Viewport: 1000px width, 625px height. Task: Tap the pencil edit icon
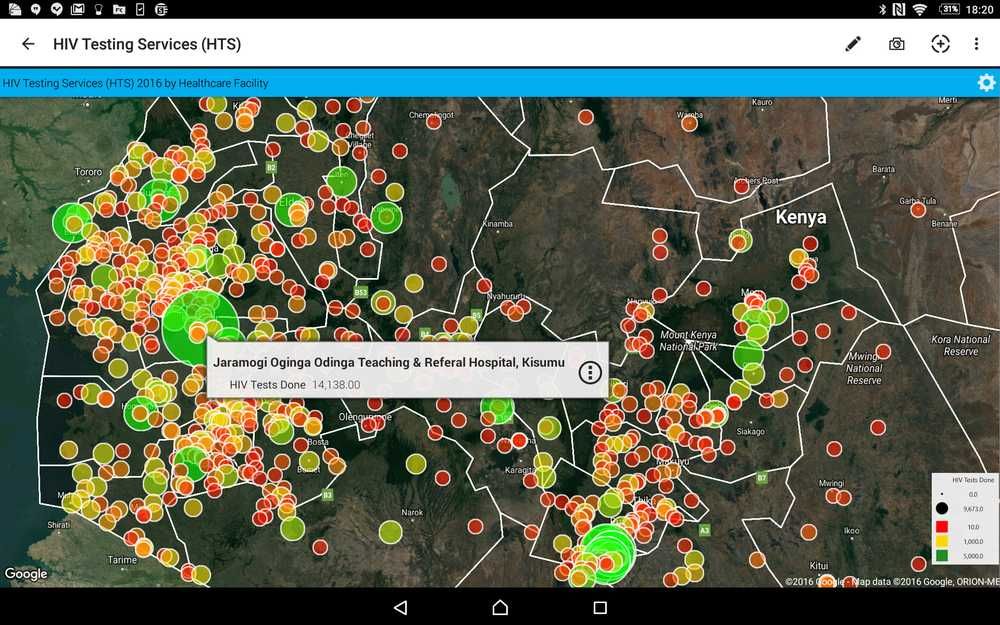pyautogui.click(x=853, y=44)
